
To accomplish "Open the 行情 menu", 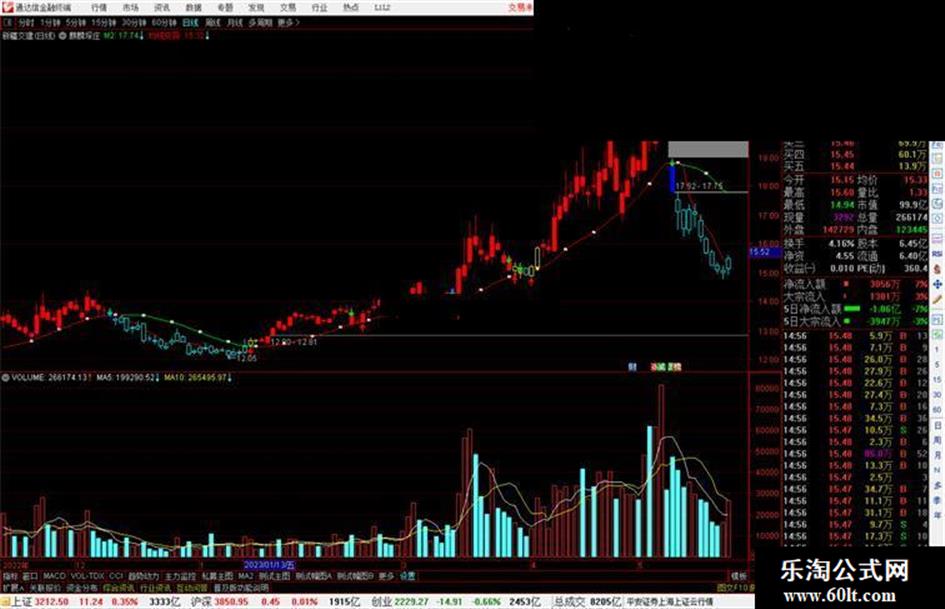I will (x=99, y=8).
